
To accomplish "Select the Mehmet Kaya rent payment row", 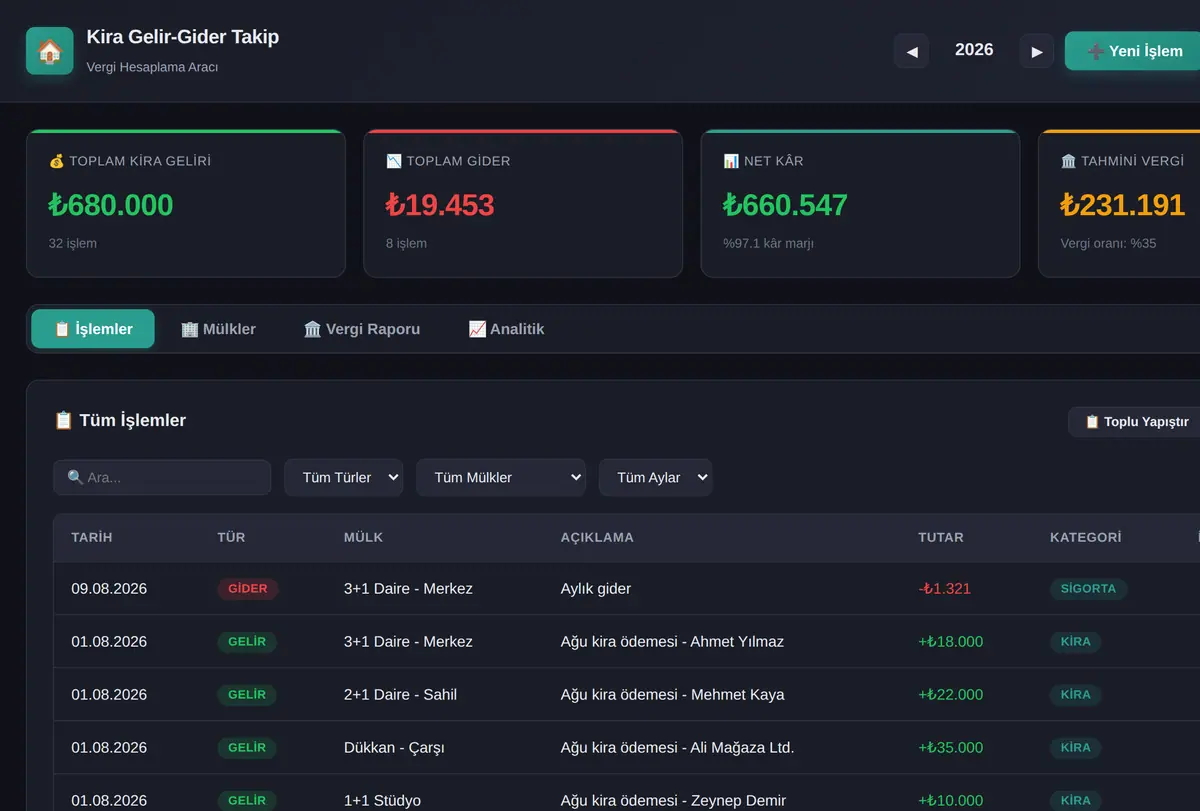I will tap(627, 694).
